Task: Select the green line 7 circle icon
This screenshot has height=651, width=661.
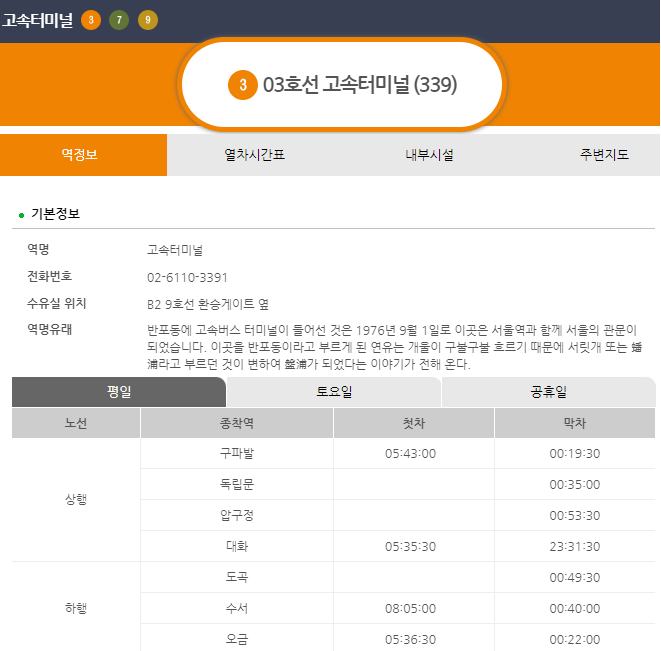Action: coord(119,20)
